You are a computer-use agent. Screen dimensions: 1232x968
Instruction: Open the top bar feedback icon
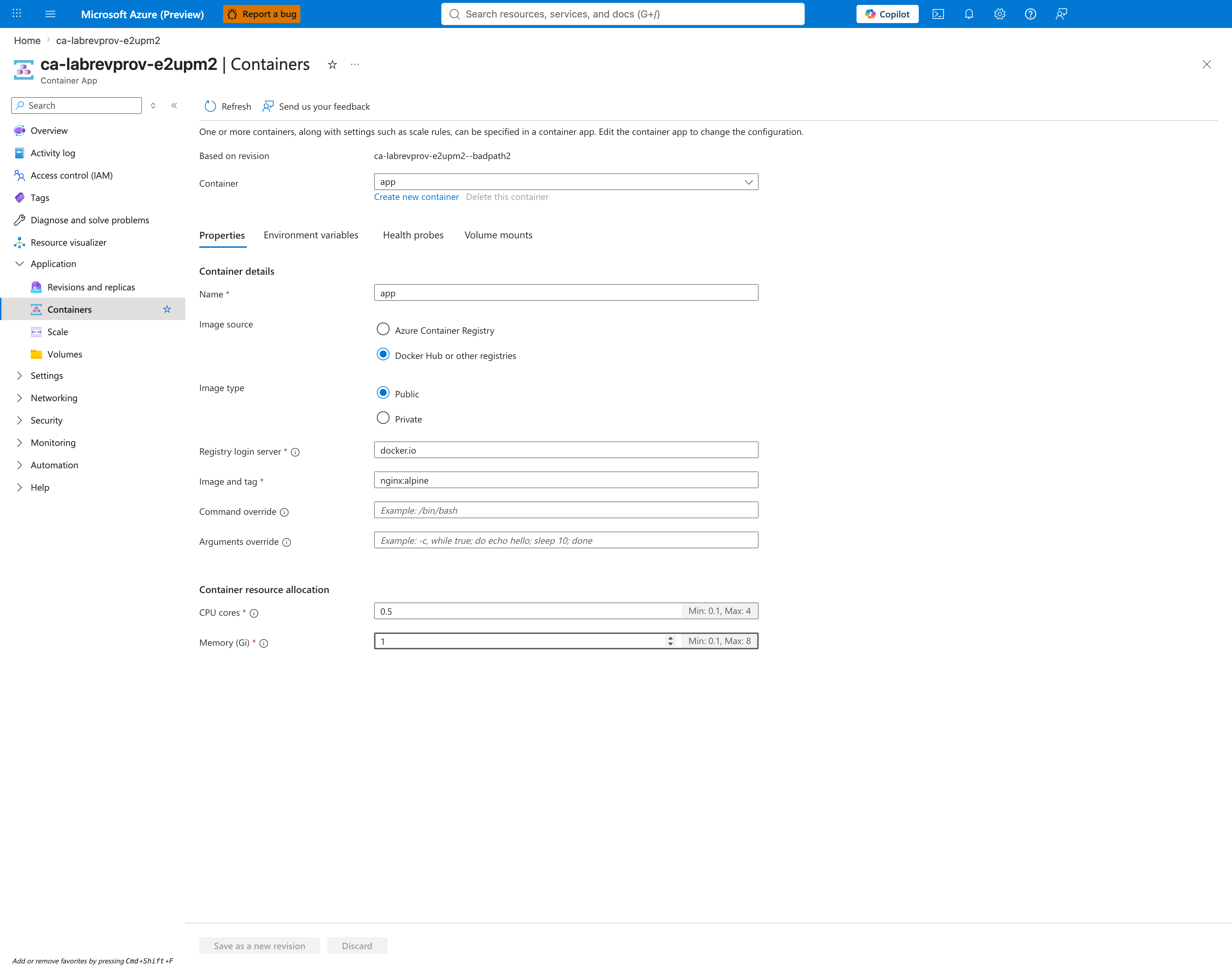tap(1061, 14)
